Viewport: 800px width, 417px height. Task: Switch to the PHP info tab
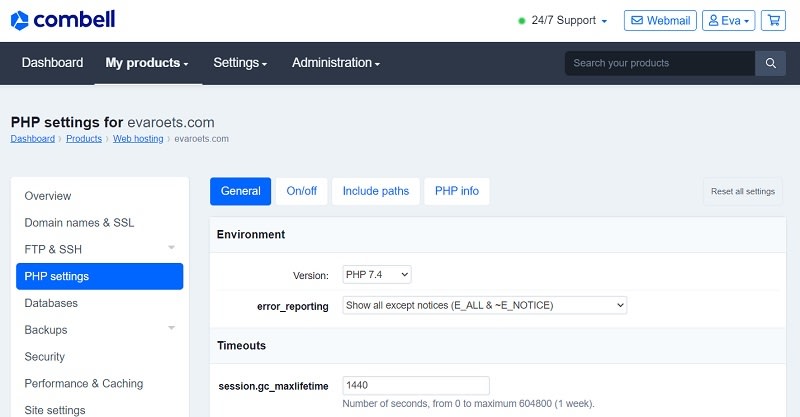(x=457, y=191)
